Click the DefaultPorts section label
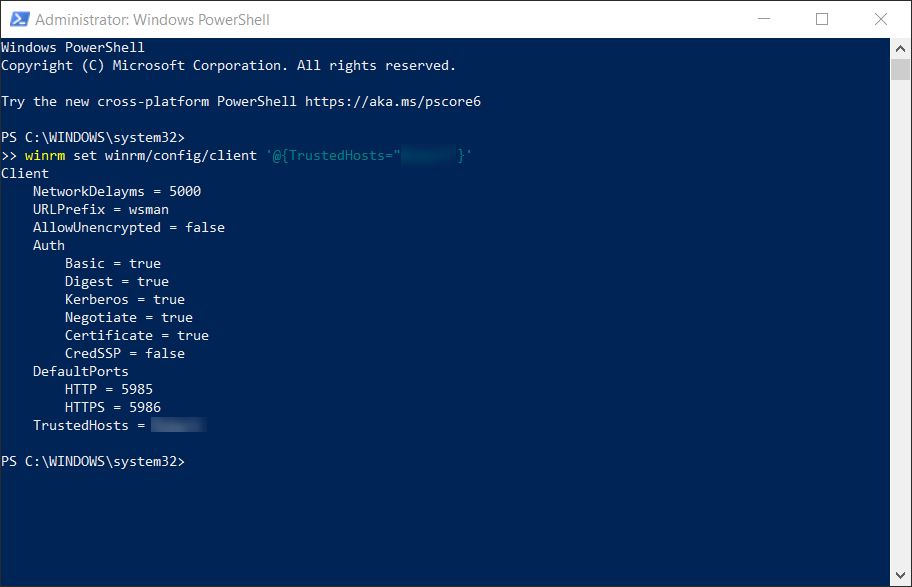Viewport: 912px width, 587px height. [x=80, y=371]
